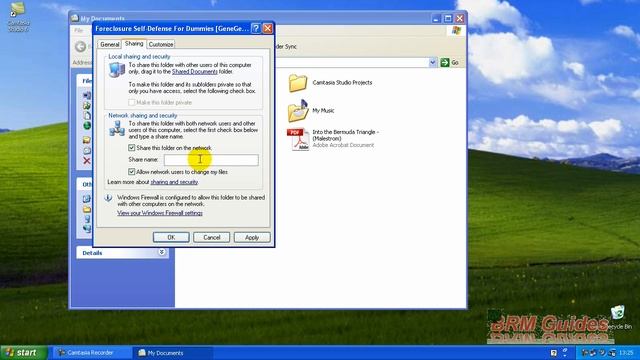This screenshot has height=360, width=640.
Task: Open the Shared Documents link
Action: (195, 71)
